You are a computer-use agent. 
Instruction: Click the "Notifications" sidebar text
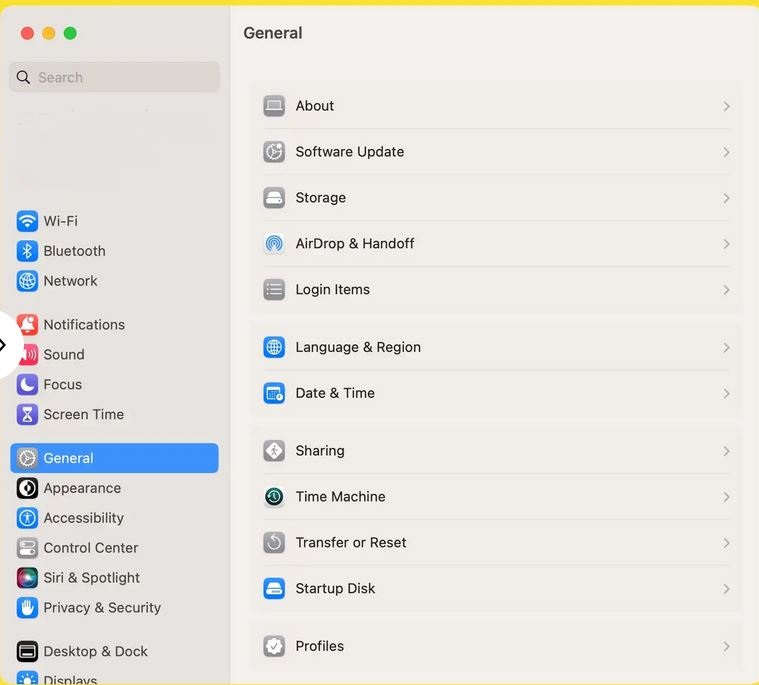84,325
